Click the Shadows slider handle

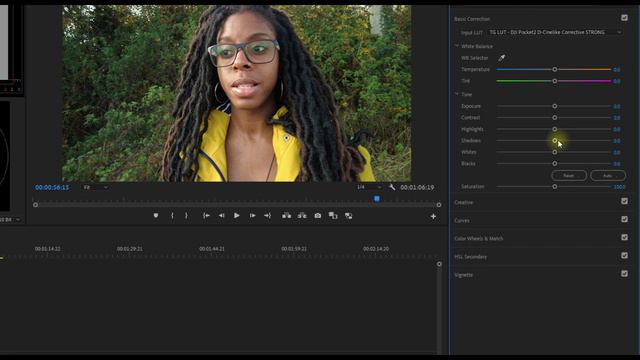click(x=555, y=140)
